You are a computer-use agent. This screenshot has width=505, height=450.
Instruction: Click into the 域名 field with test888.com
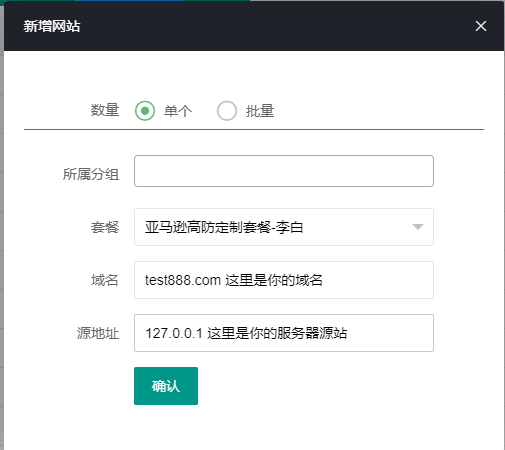(x=284, y=280)
